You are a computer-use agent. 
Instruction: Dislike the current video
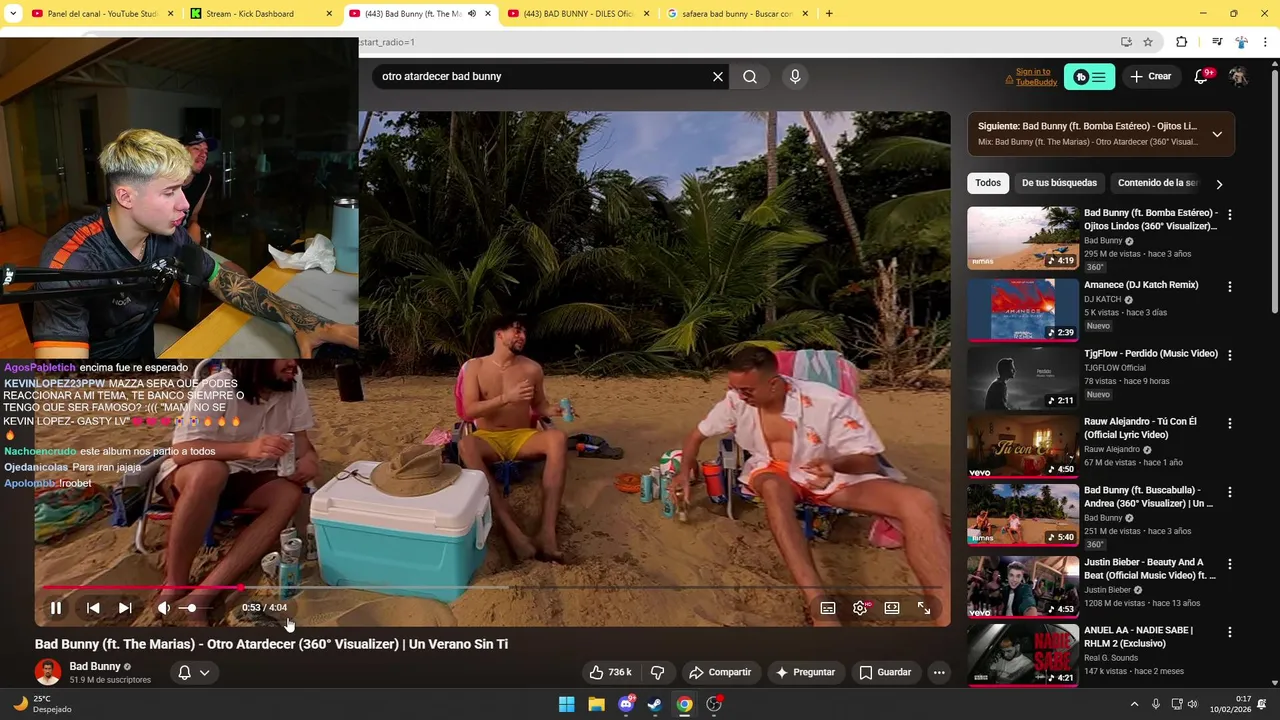click(x=658, y=672)
